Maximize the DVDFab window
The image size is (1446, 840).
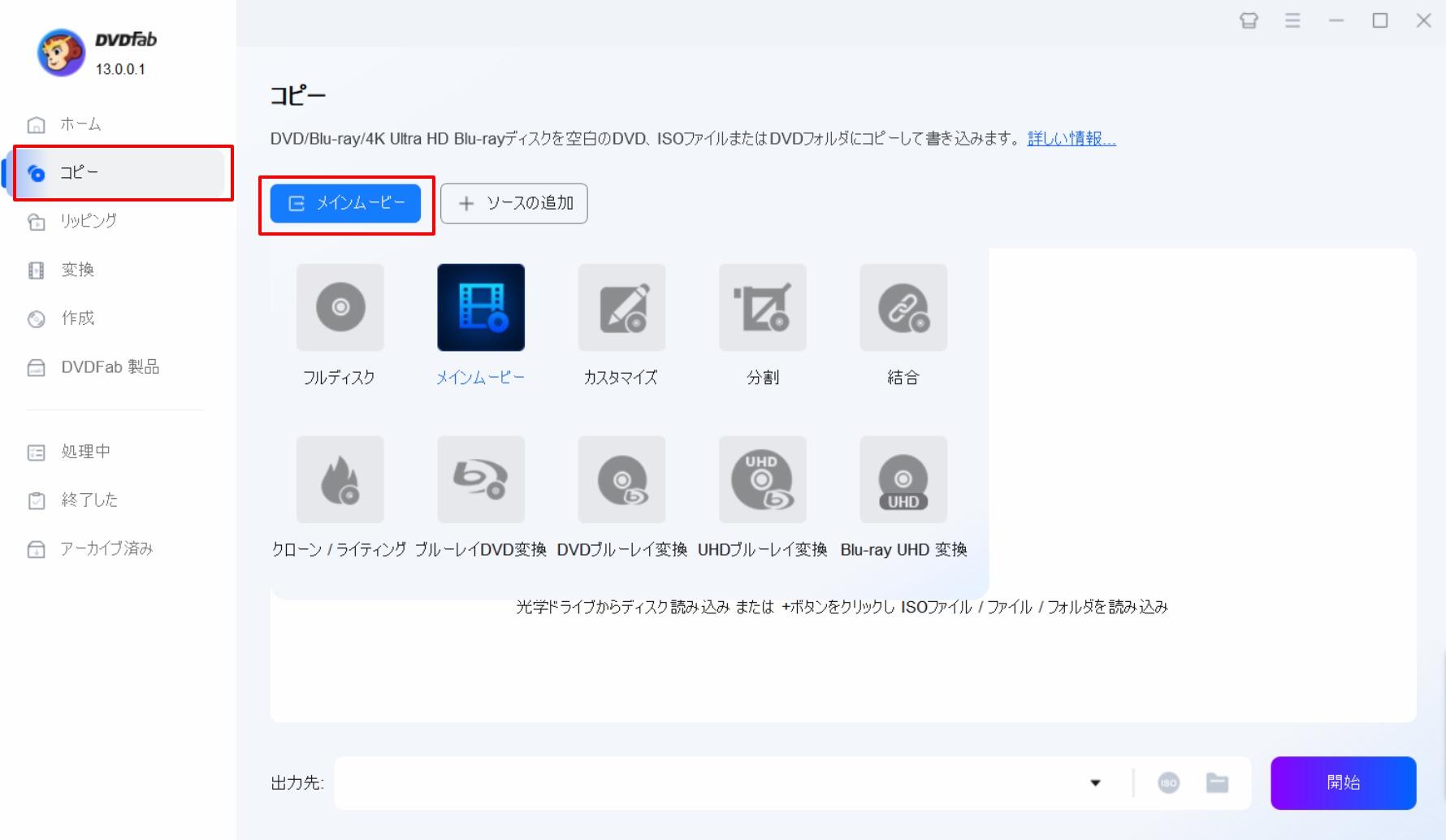click(1380, 20)
